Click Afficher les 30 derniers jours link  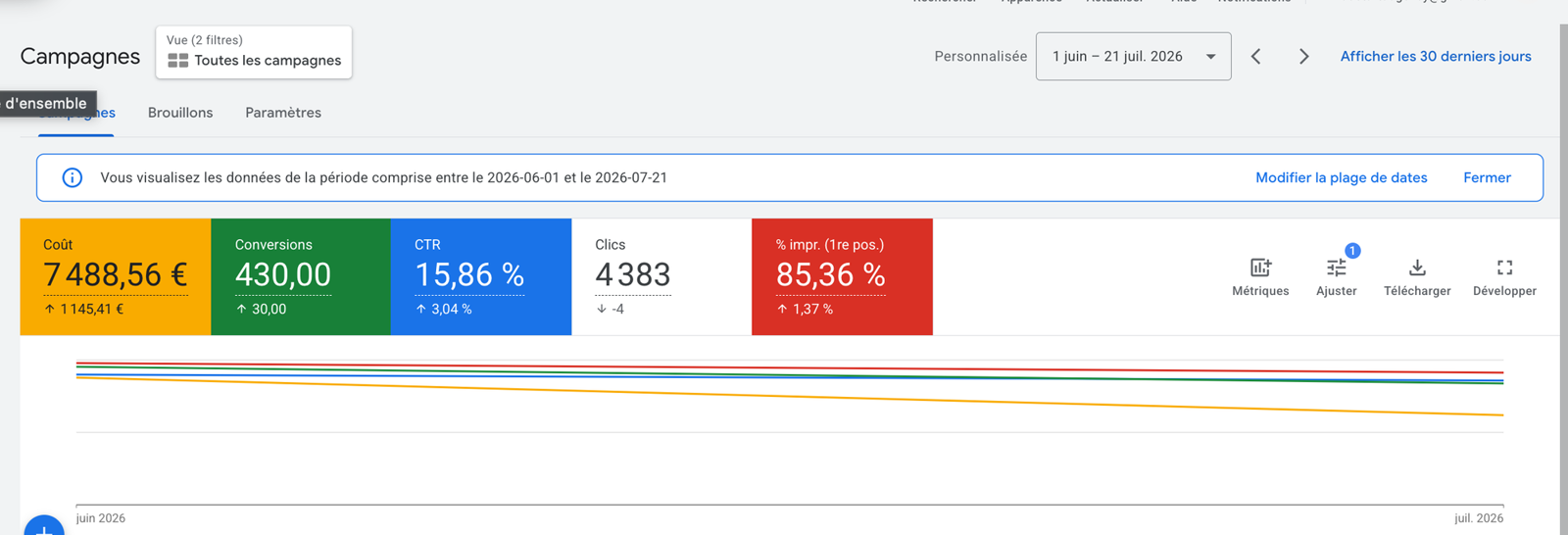tap(1436, 57)
